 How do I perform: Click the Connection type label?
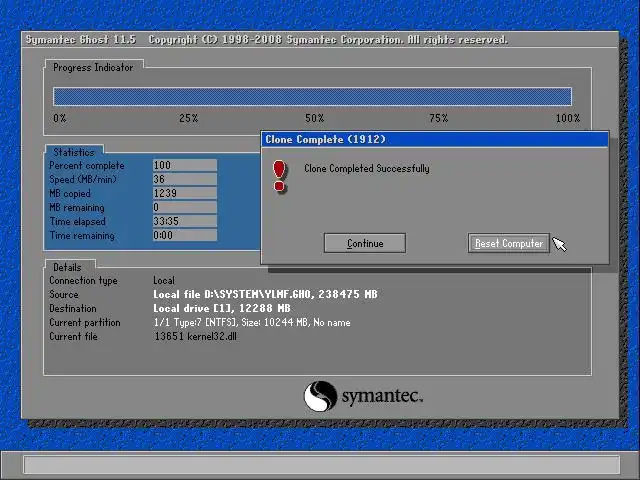tap(83, 280)
